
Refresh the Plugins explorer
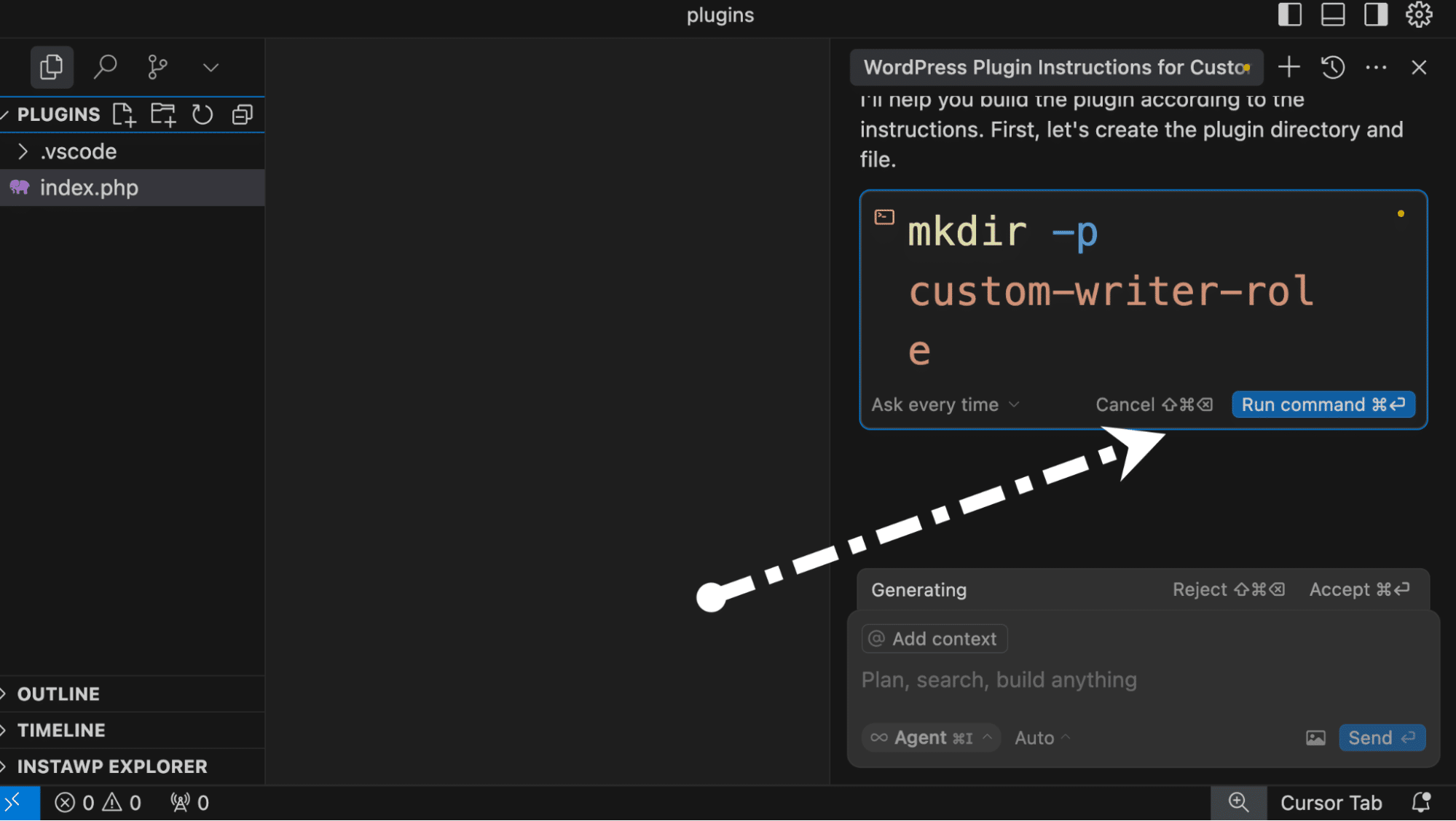pyautogui.click(x=202, y=114)
